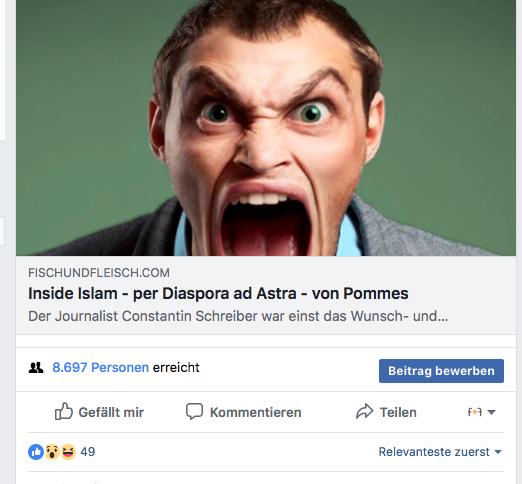This screenshot has width=522, height=484.
Task: Click the share arrow Teilen icon
Action: coord(364,411)
